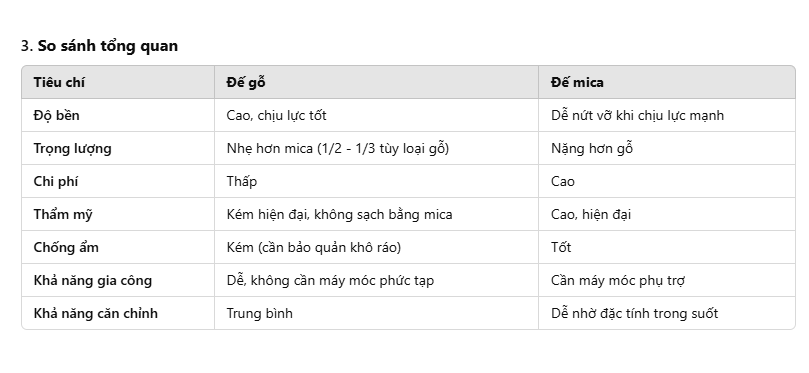809x373 pixels.
Task: Click 'Dễ nứt vỡ khi chịu lực mạnh' cell
Action: (637, 115)
